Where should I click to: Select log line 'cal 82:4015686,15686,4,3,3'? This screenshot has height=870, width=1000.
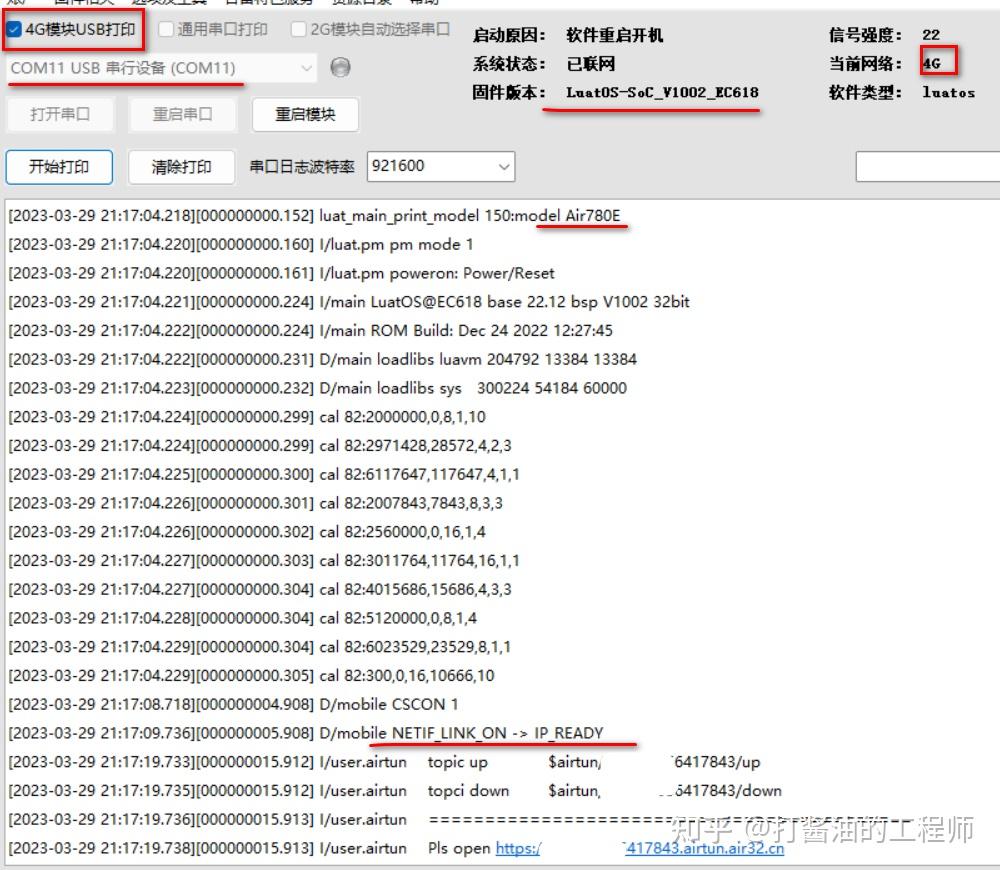click(x=260, y=589)
